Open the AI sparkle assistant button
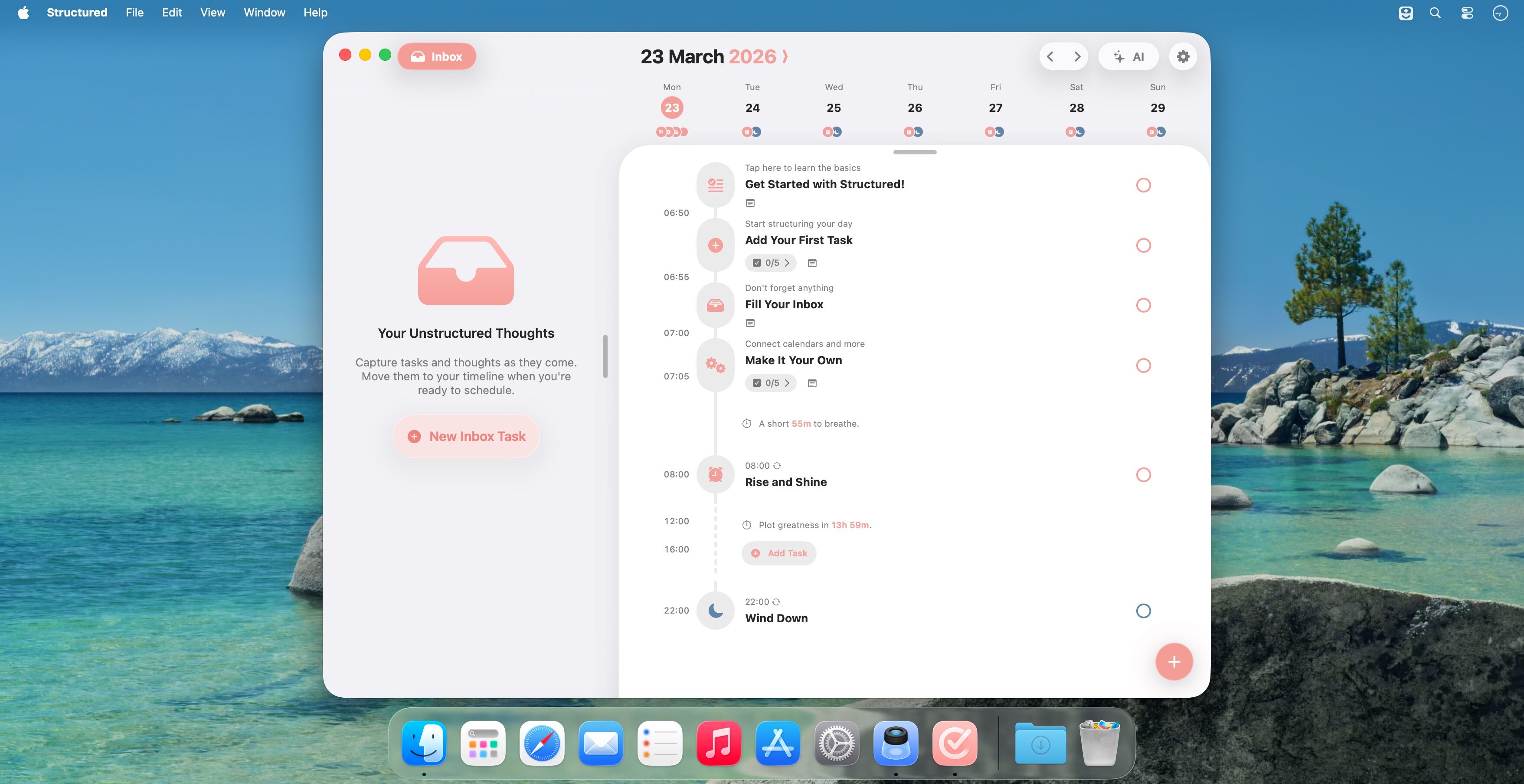Image resolution: width=1524 pixels, height=784 pixels. pos(1128,57)
